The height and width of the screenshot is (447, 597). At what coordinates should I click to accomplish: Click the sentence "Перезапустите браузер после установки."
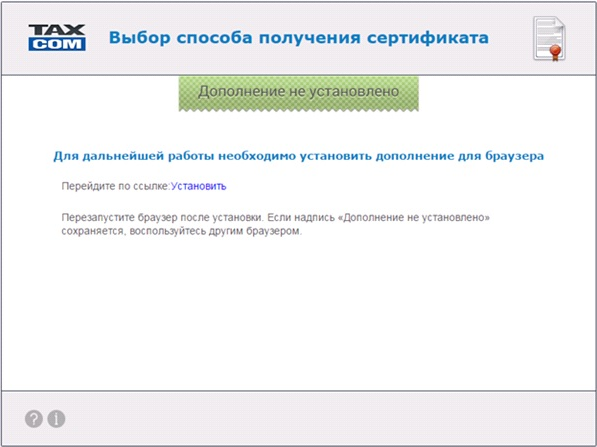pyautogui.click(x=162, y=217)
